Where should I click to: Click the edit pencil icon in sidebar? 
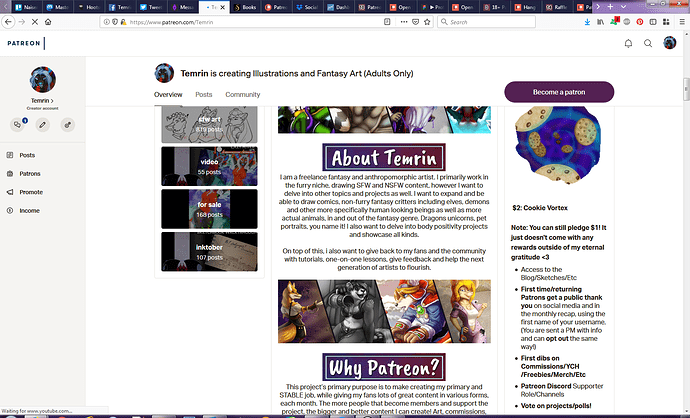[42, 125]
